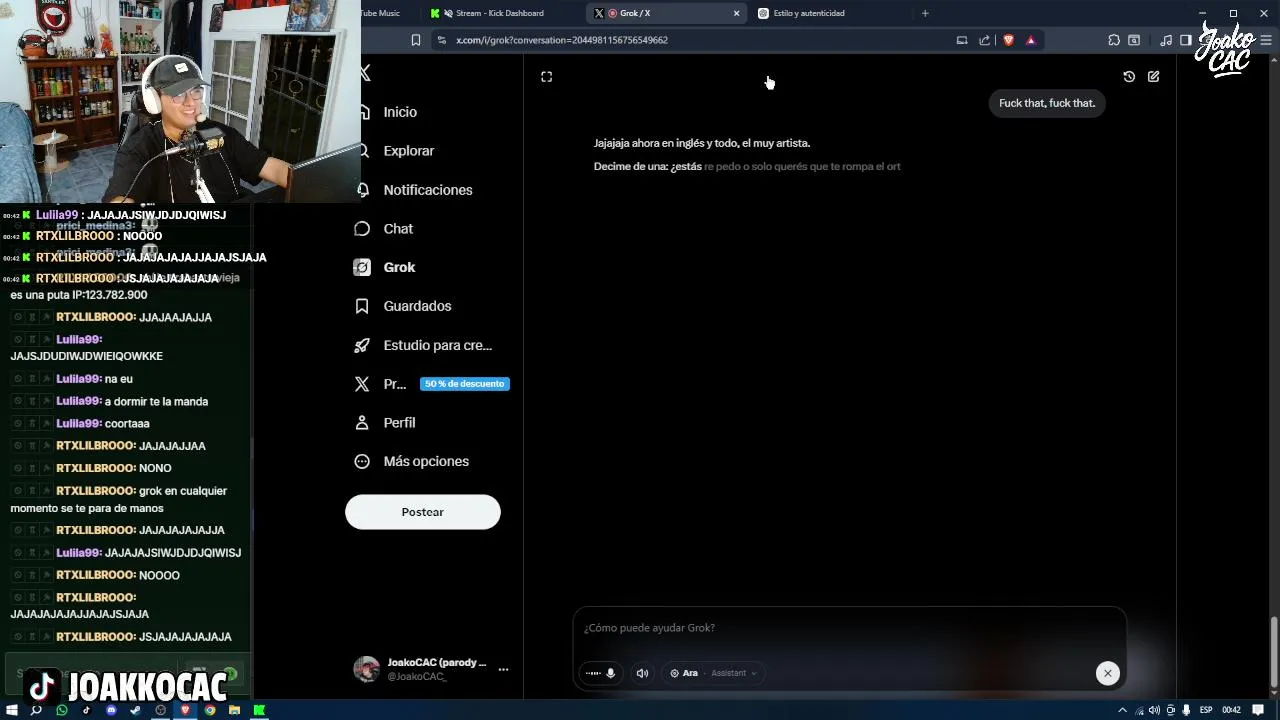Click the X logo in sidebar

click(365, 73)
